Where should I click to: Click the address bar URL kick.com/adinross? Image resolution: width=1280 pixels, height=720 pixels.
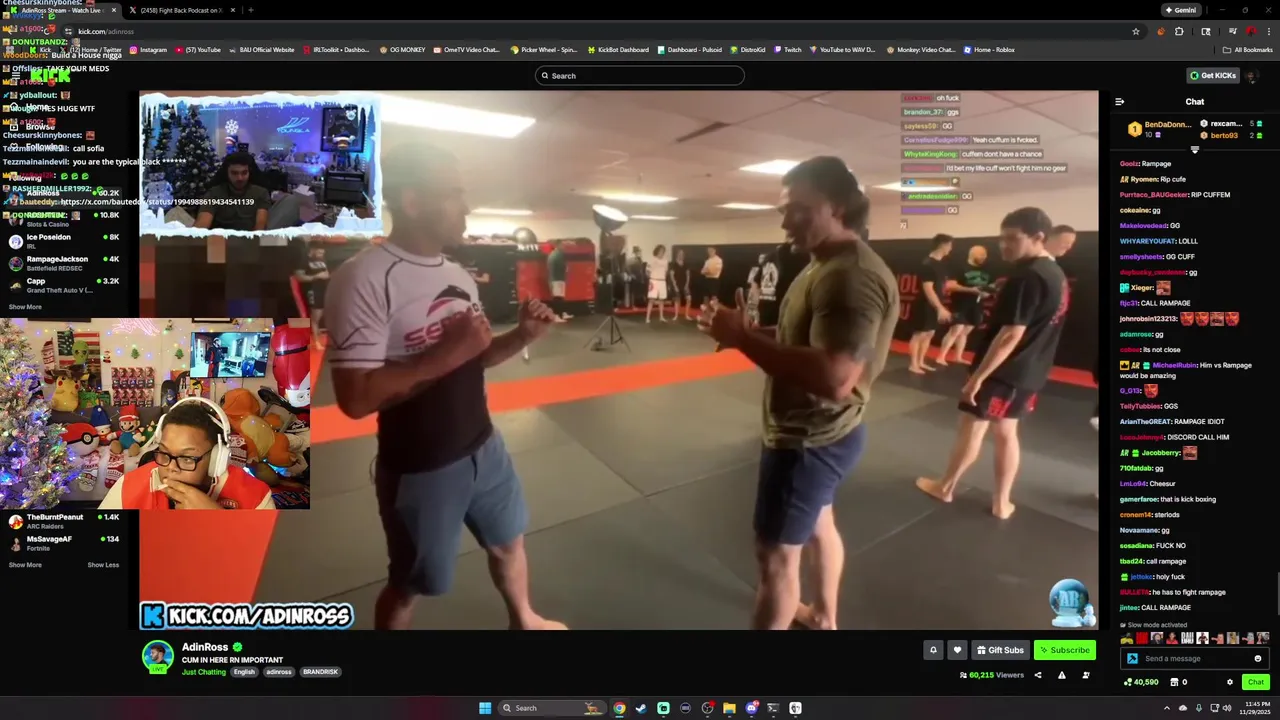106,31
